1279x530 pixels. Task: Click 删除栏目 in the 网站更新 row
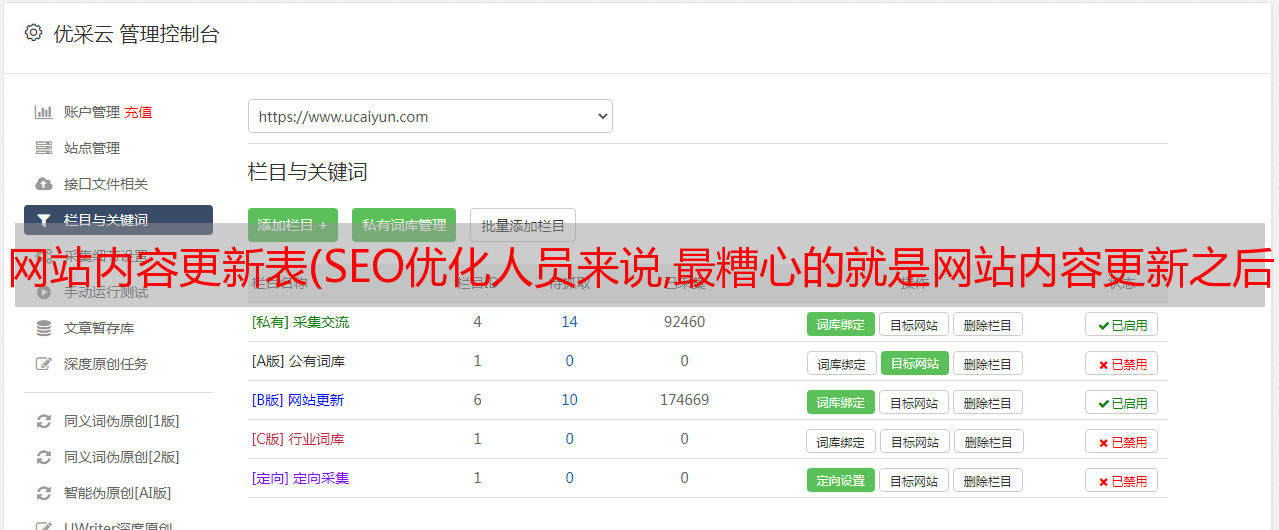(x=988, y=402)
